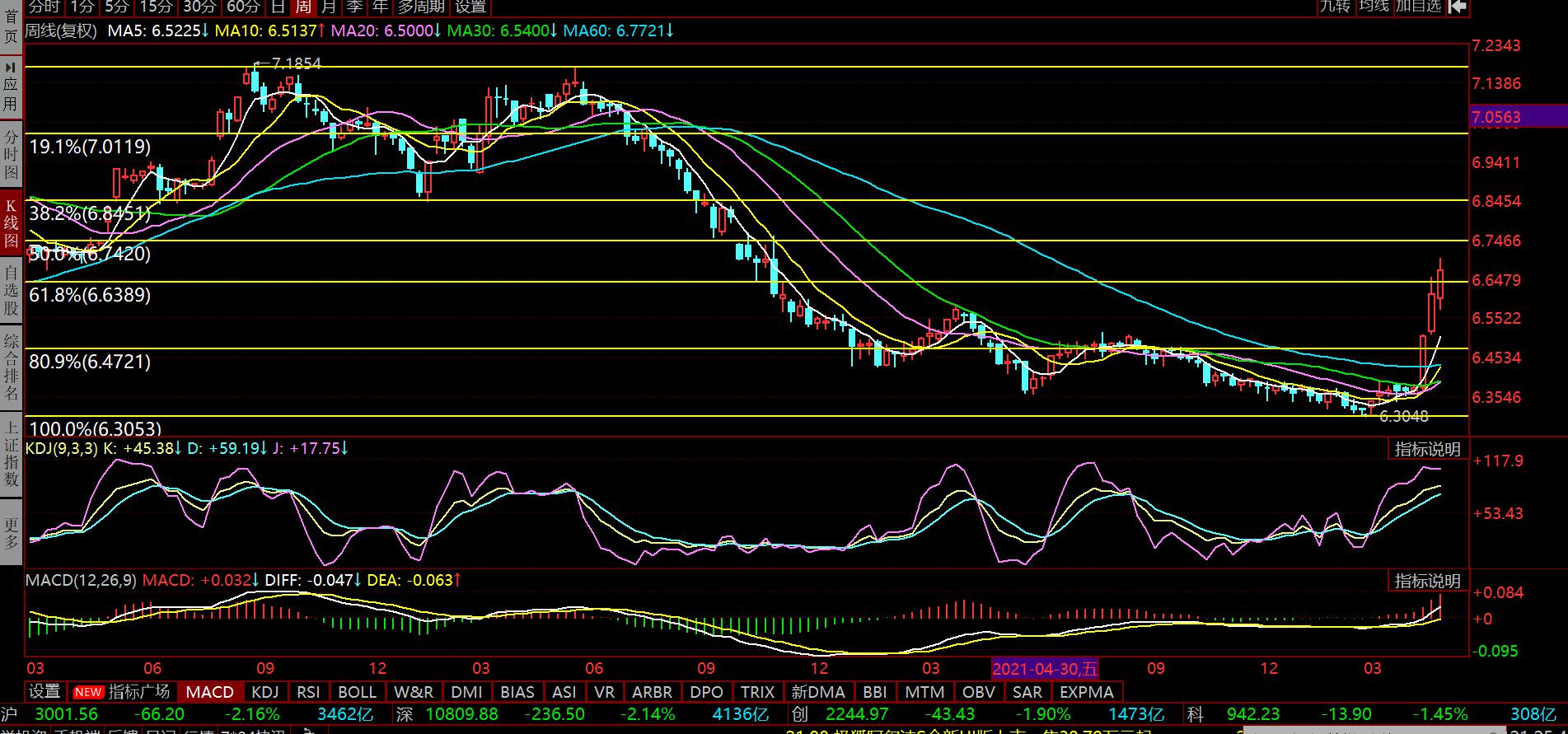Switch to the daily 日 K-line tab
1568x734 pixels.
(x=278, y=7)
